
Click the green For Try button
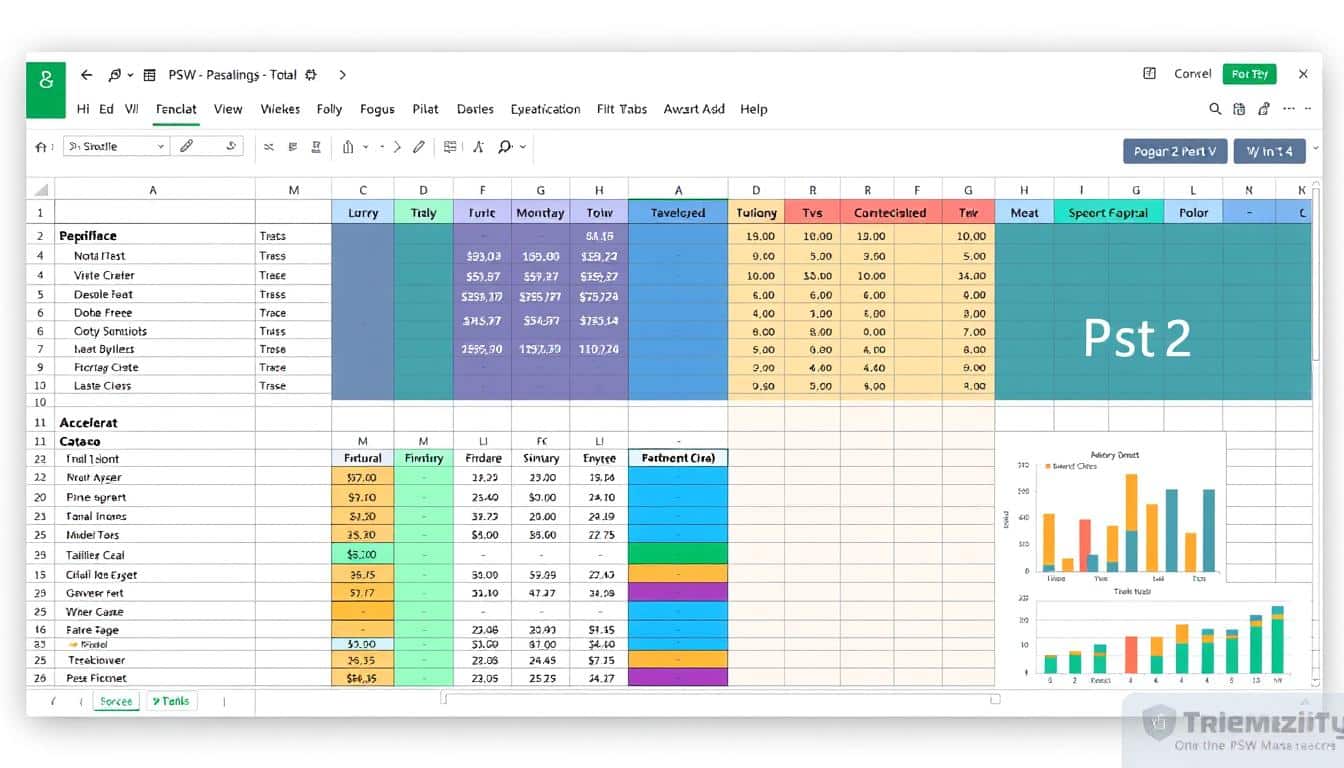(1250, 74)
